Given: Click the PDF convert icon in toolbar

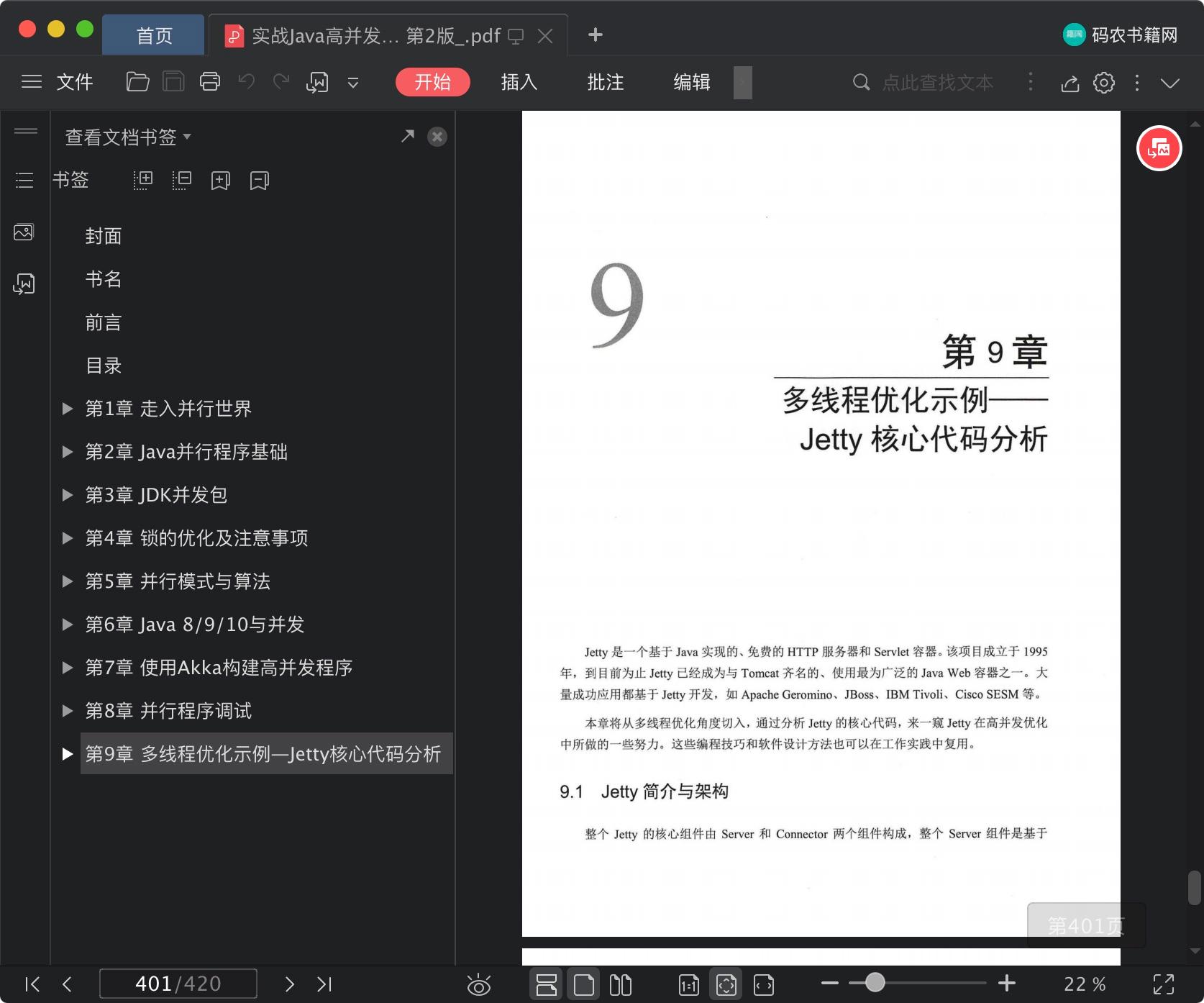Looking at the screenshot, I should click(317, 82).
